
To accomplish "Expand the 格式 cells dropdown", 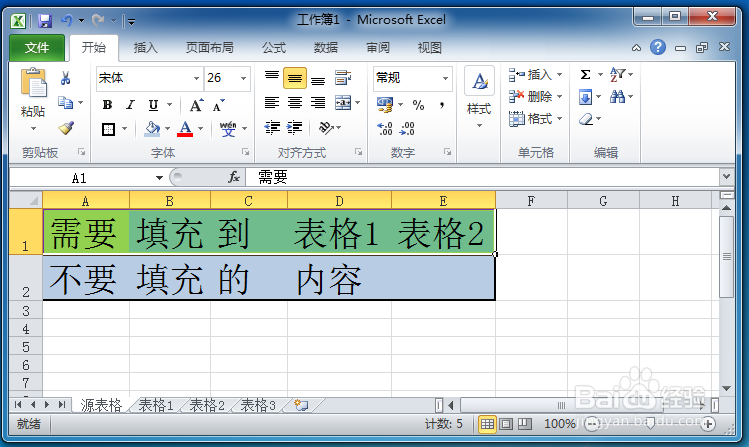I will [x=559, y=118].
